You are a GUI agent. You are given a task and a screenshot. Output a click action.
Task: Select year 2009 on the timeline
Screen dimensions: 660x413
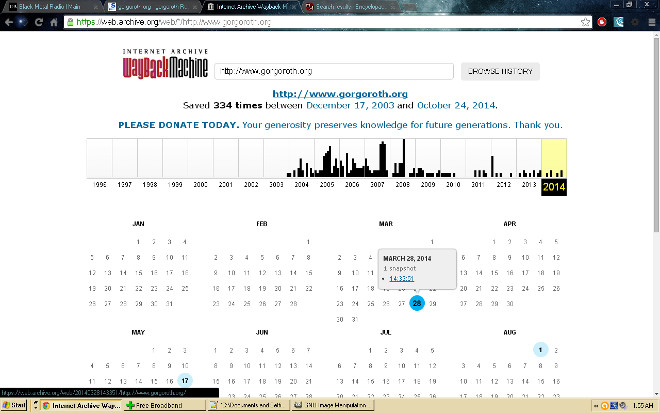428,184
